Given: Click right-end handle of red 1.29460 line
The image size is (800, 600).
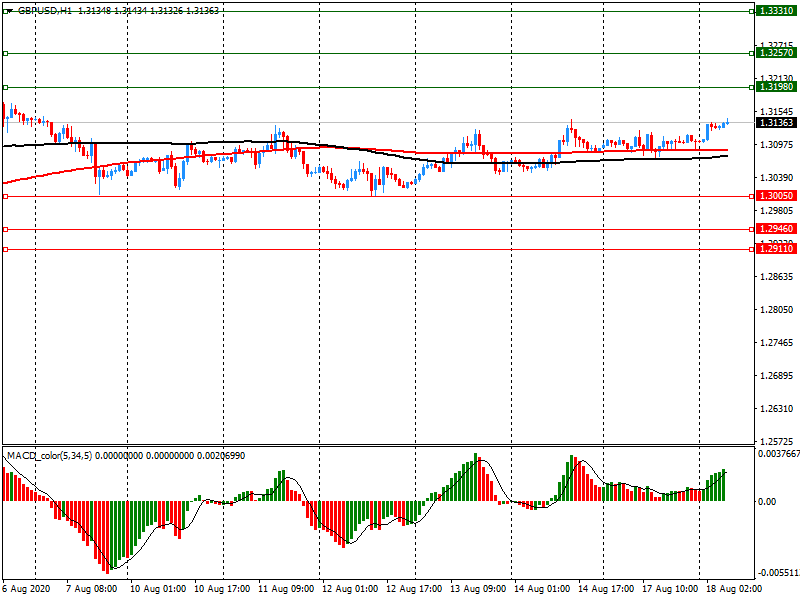Looking at the screenshot, I should pos(751,230).
